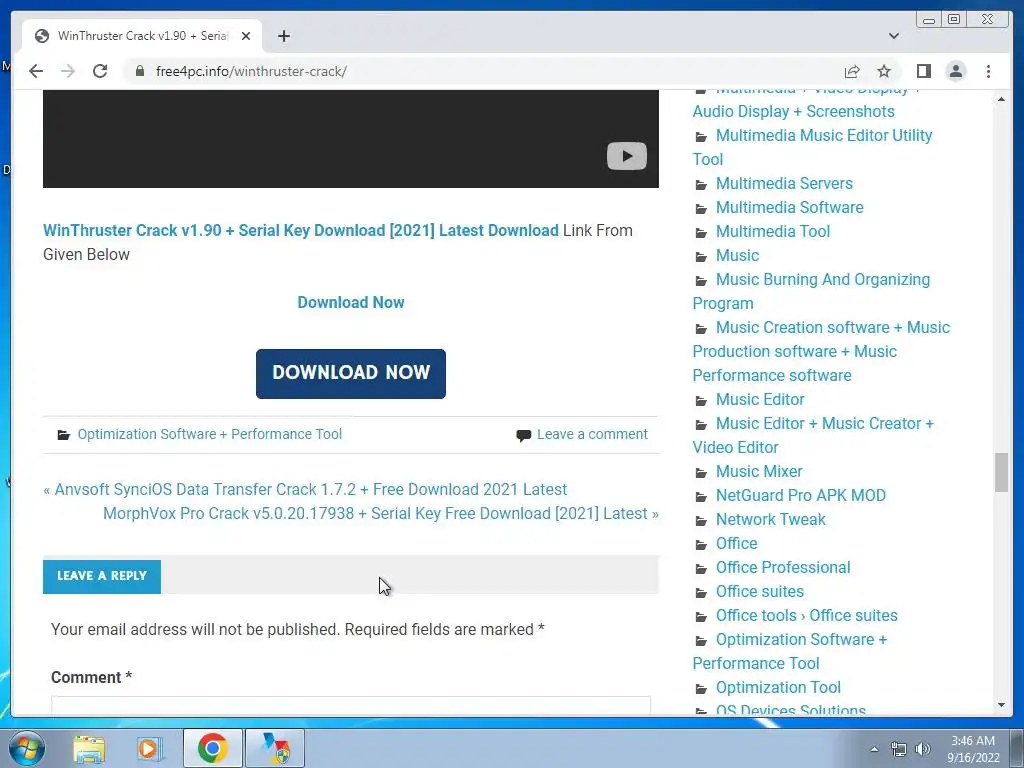Open MorphVox Pro Crack next post link
1024x768 pixels.
375,513
